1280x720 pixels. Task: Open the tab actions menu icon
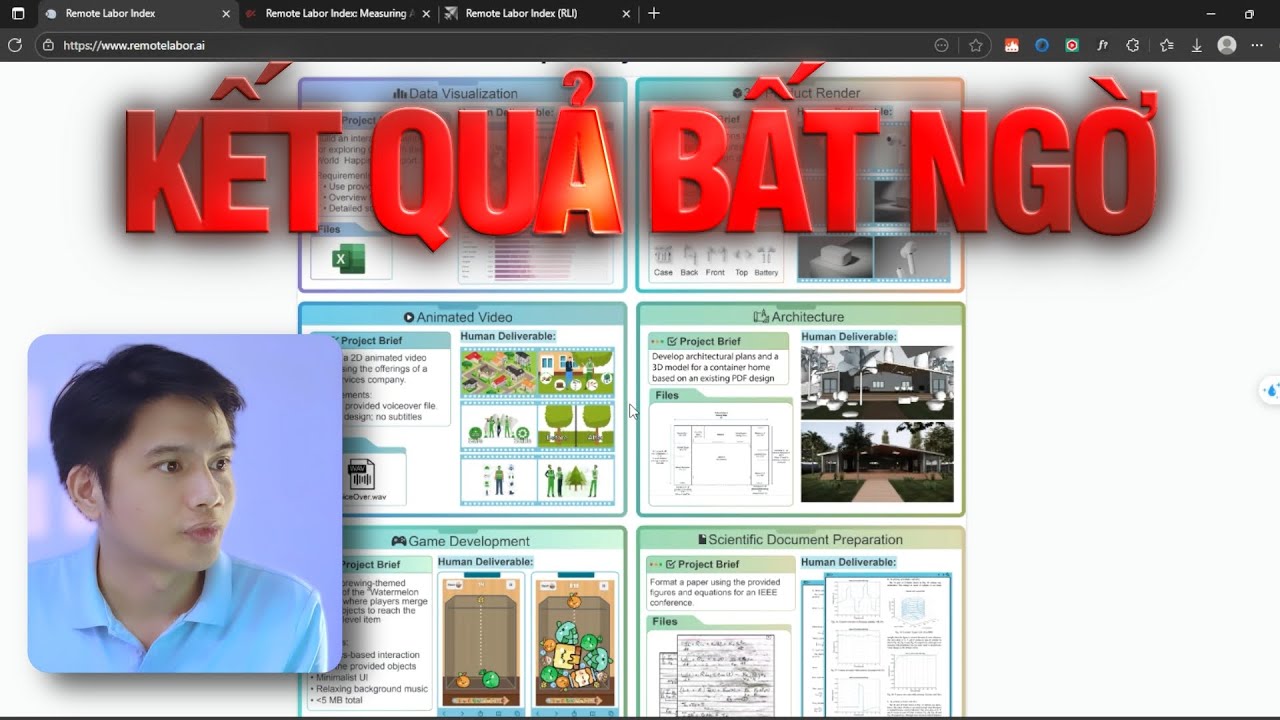18,14
